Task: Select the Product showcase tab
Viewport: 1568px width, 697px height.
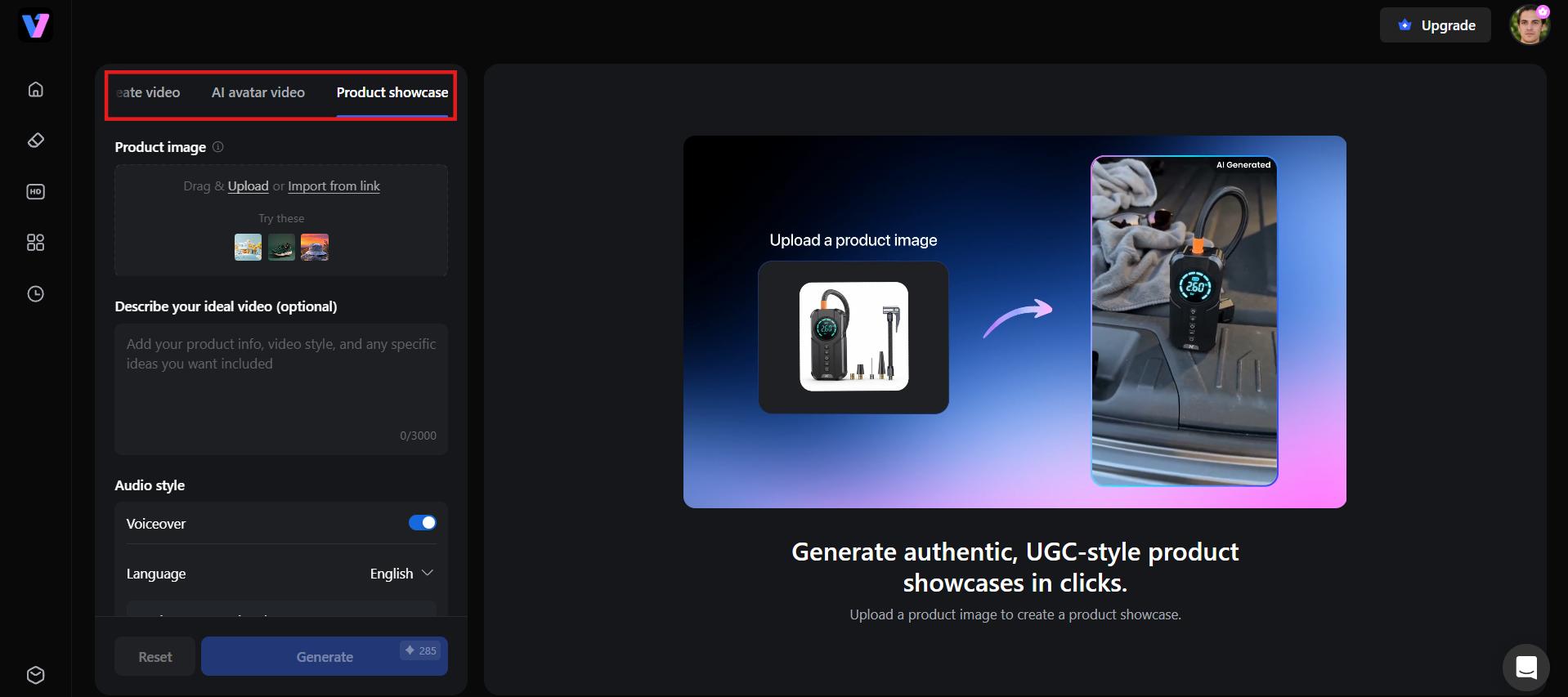Action: coord(392,92)
